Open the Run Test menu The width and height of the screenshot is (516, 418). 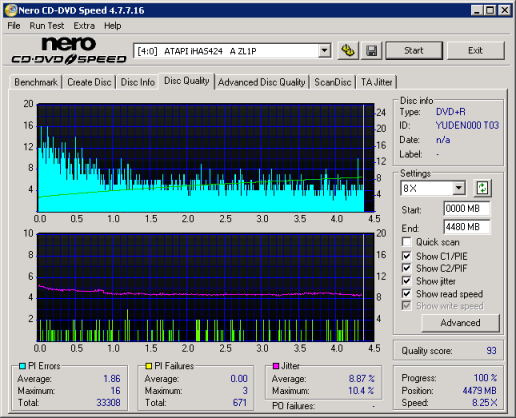47,26
